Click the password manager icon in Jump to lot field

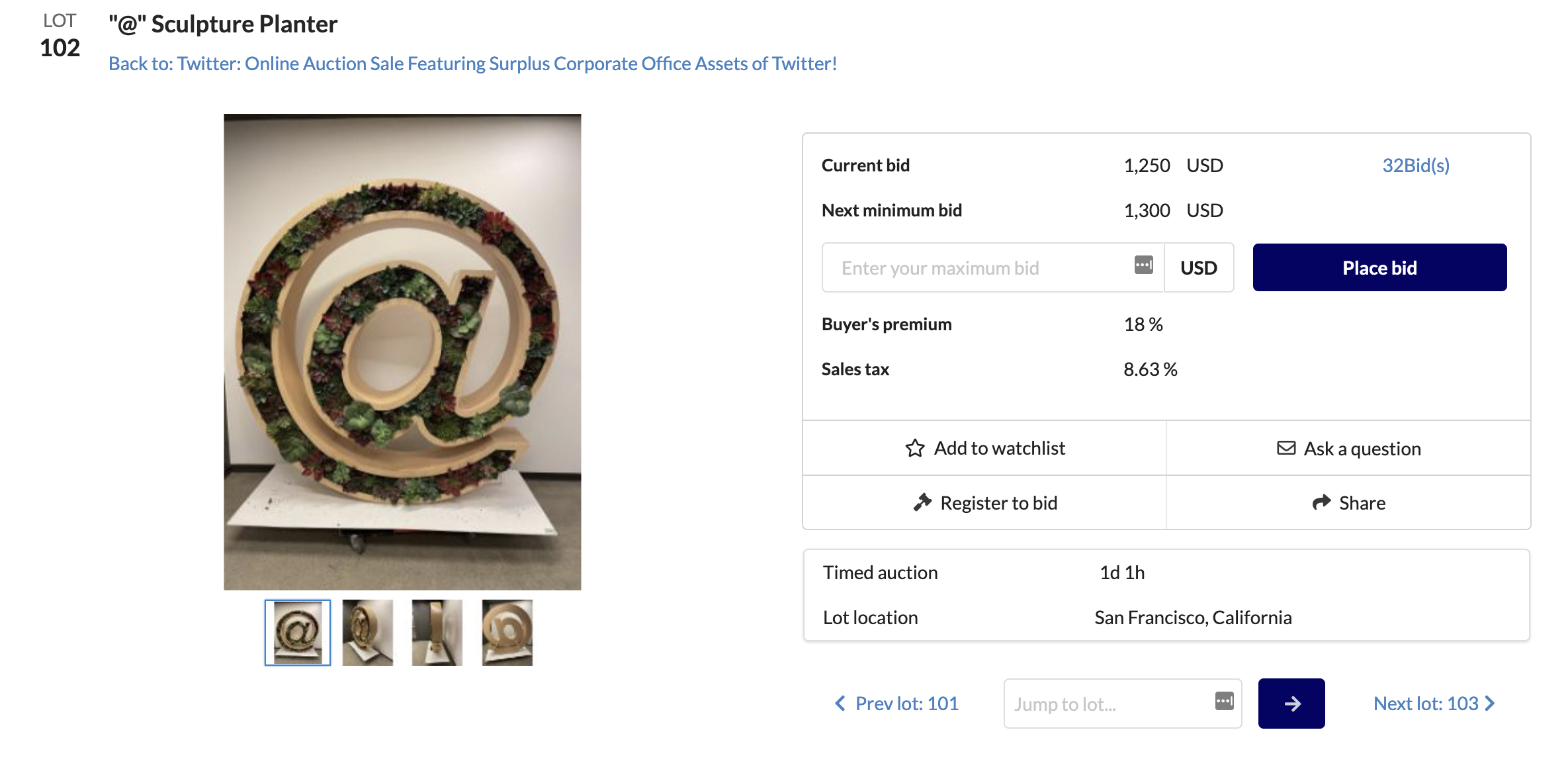tap(1224, 701)
